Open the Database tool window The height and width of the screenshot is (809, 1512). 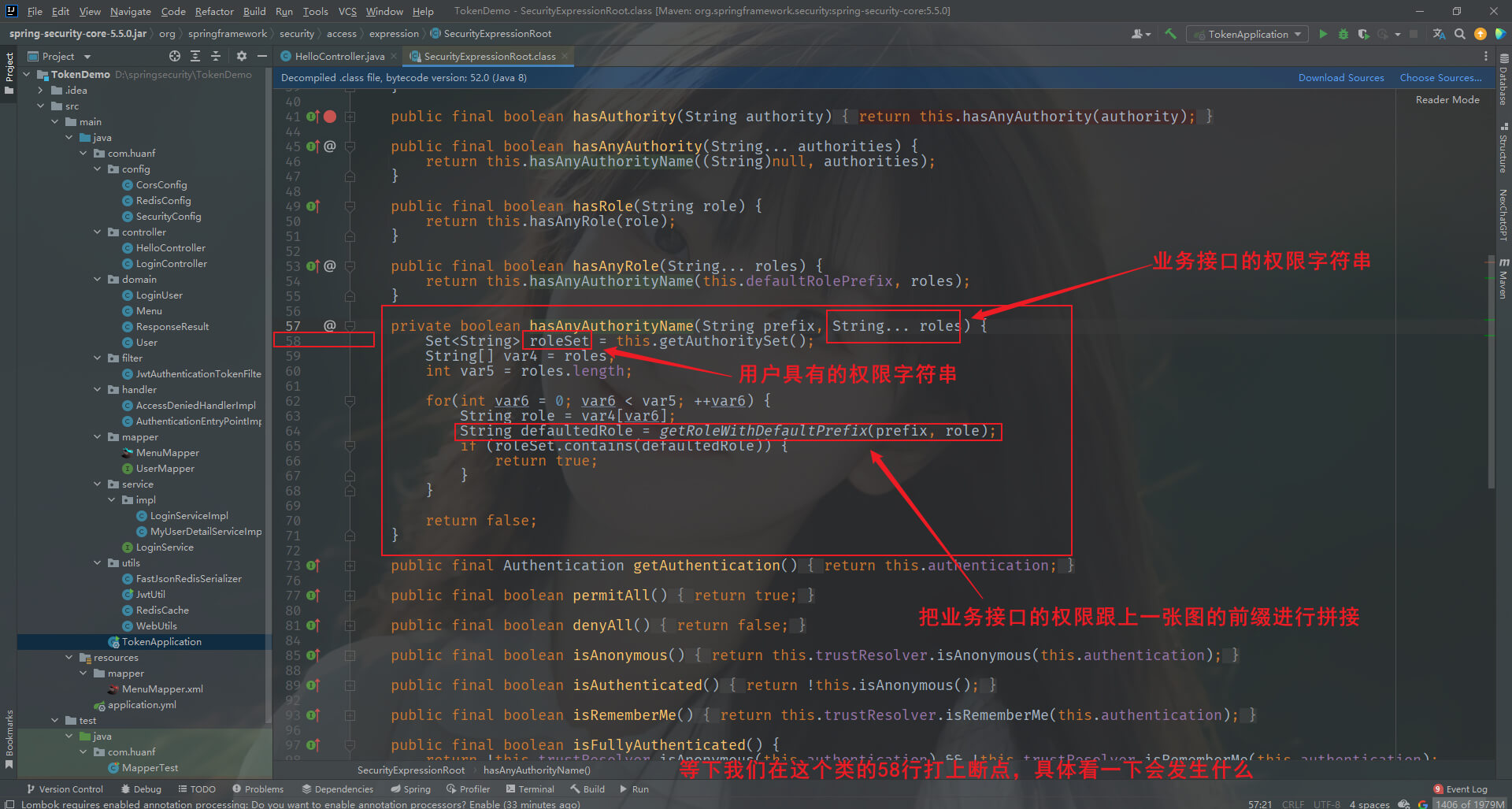(1503, 80)
